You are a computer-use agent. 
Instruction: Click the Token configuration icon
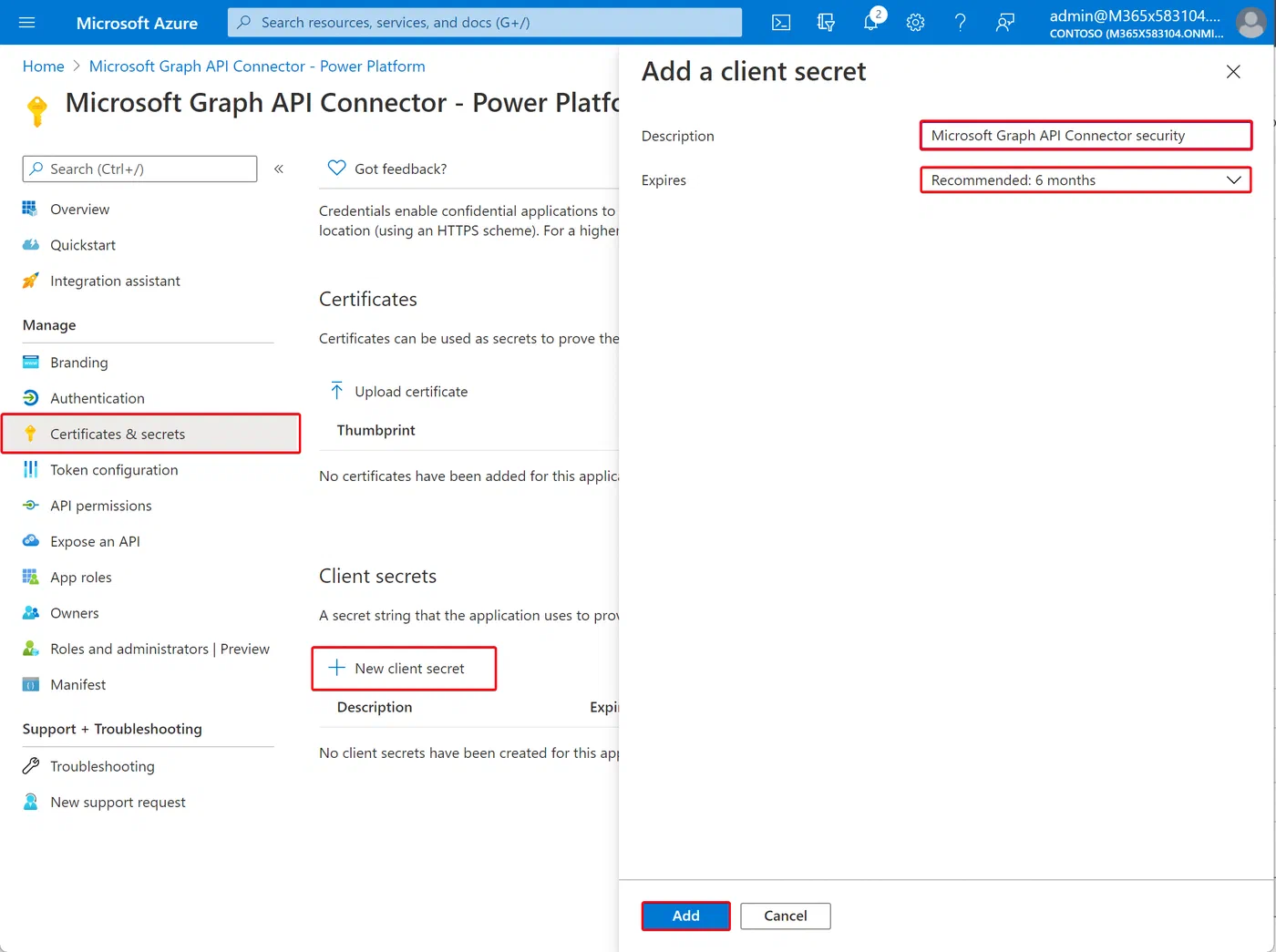(31, 470)
